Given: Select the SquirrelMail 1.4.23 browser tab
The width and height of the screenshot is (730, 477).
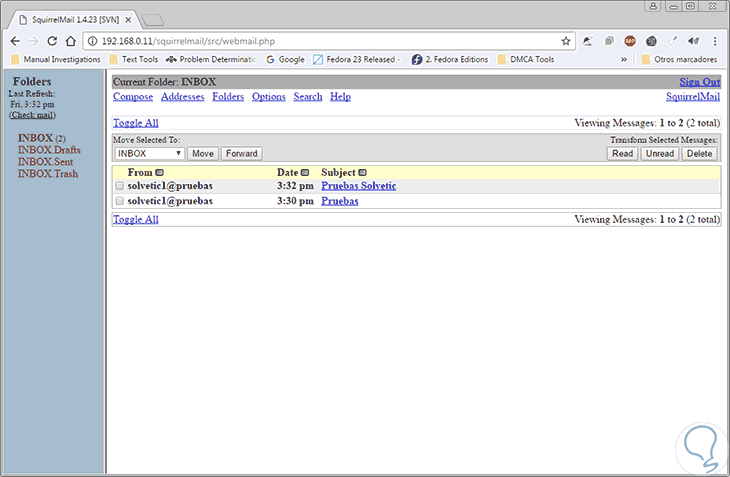Looking at the screenshot, I should click(x=75, y=20).
